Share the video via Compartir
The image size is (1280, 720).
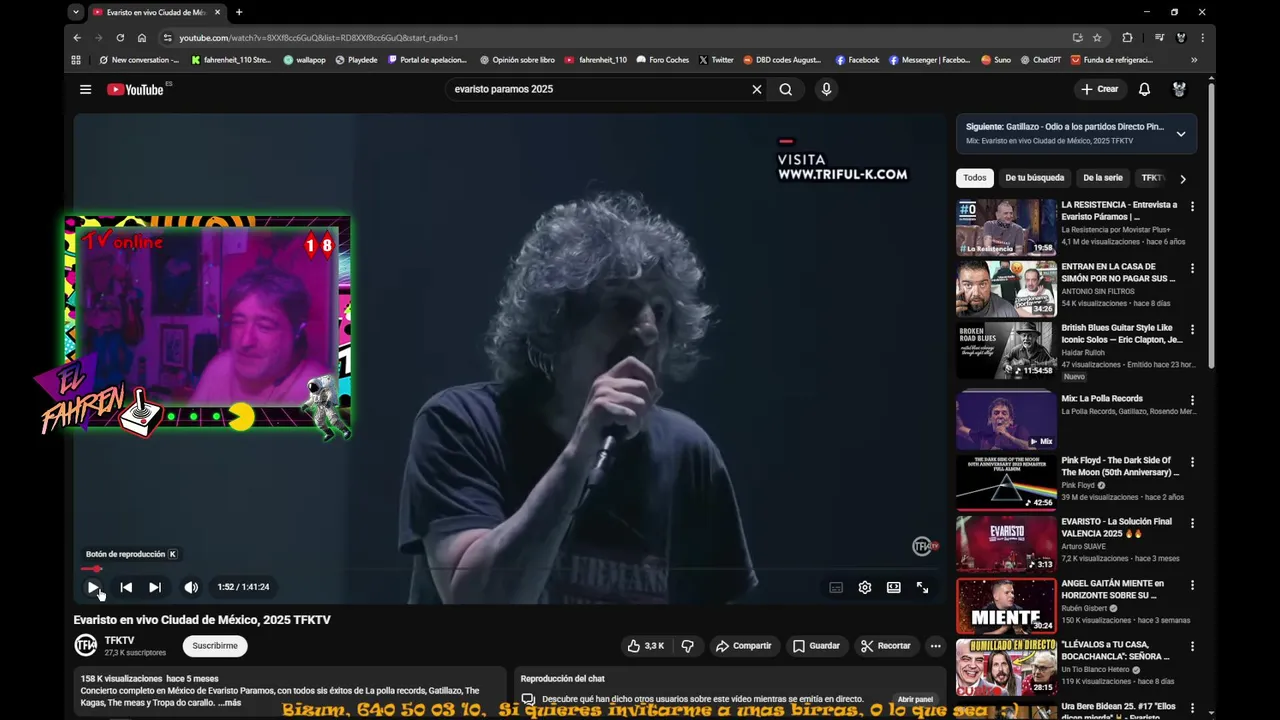[743, 646]
